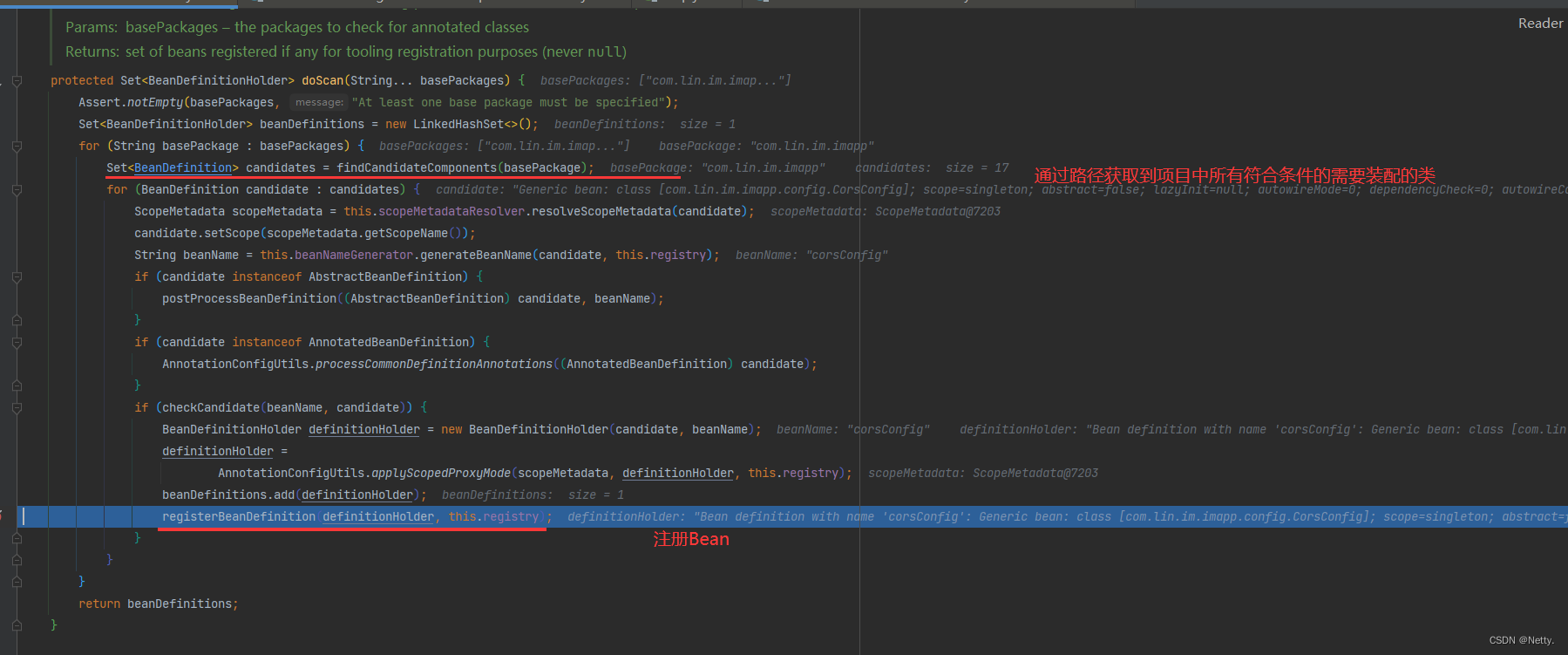Screen dimensions: 1568x655
Task: Click debug value 'candidates: size = 17'
Action: pos(932,167)
